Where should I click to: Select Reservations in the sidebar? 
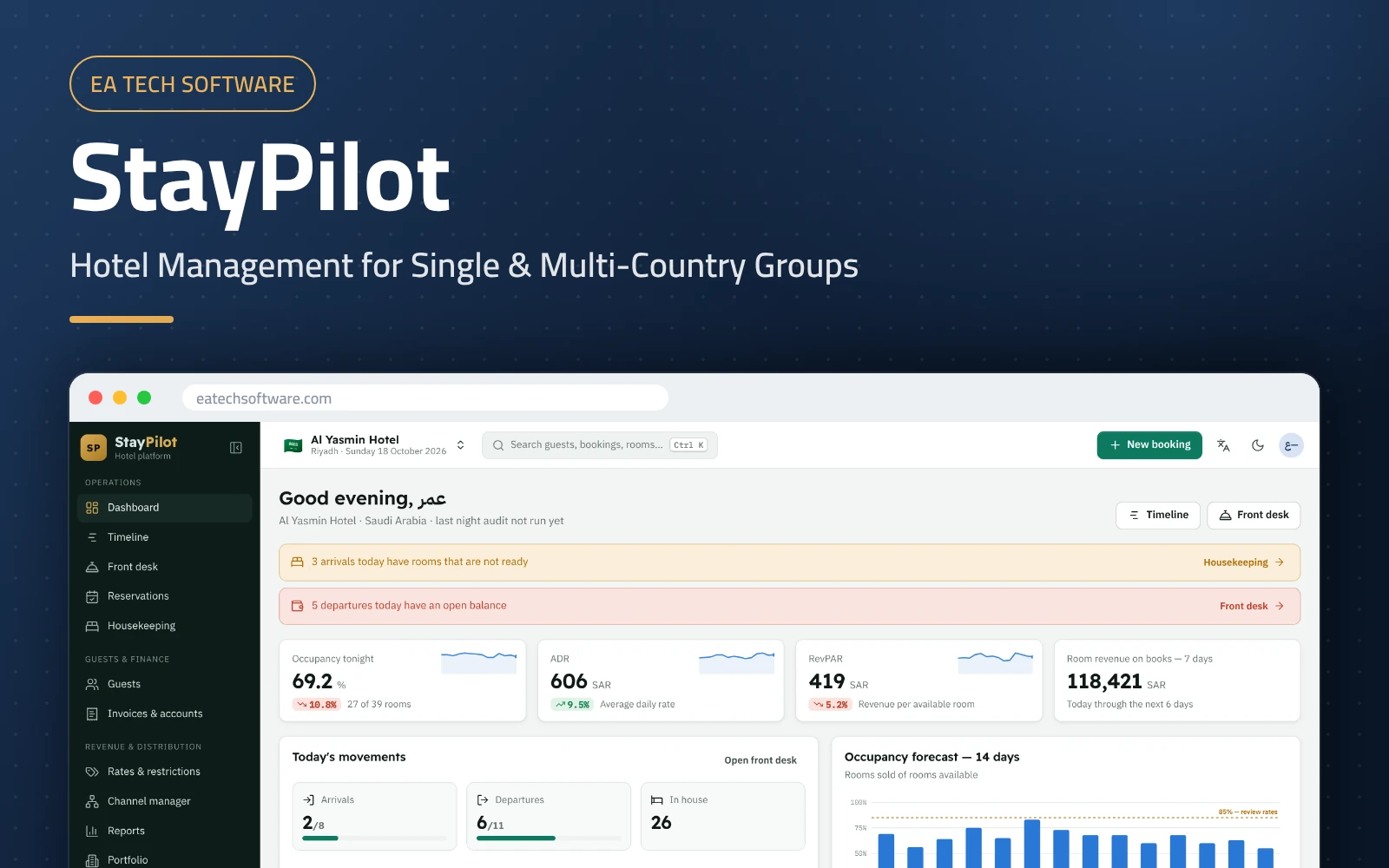165,596
